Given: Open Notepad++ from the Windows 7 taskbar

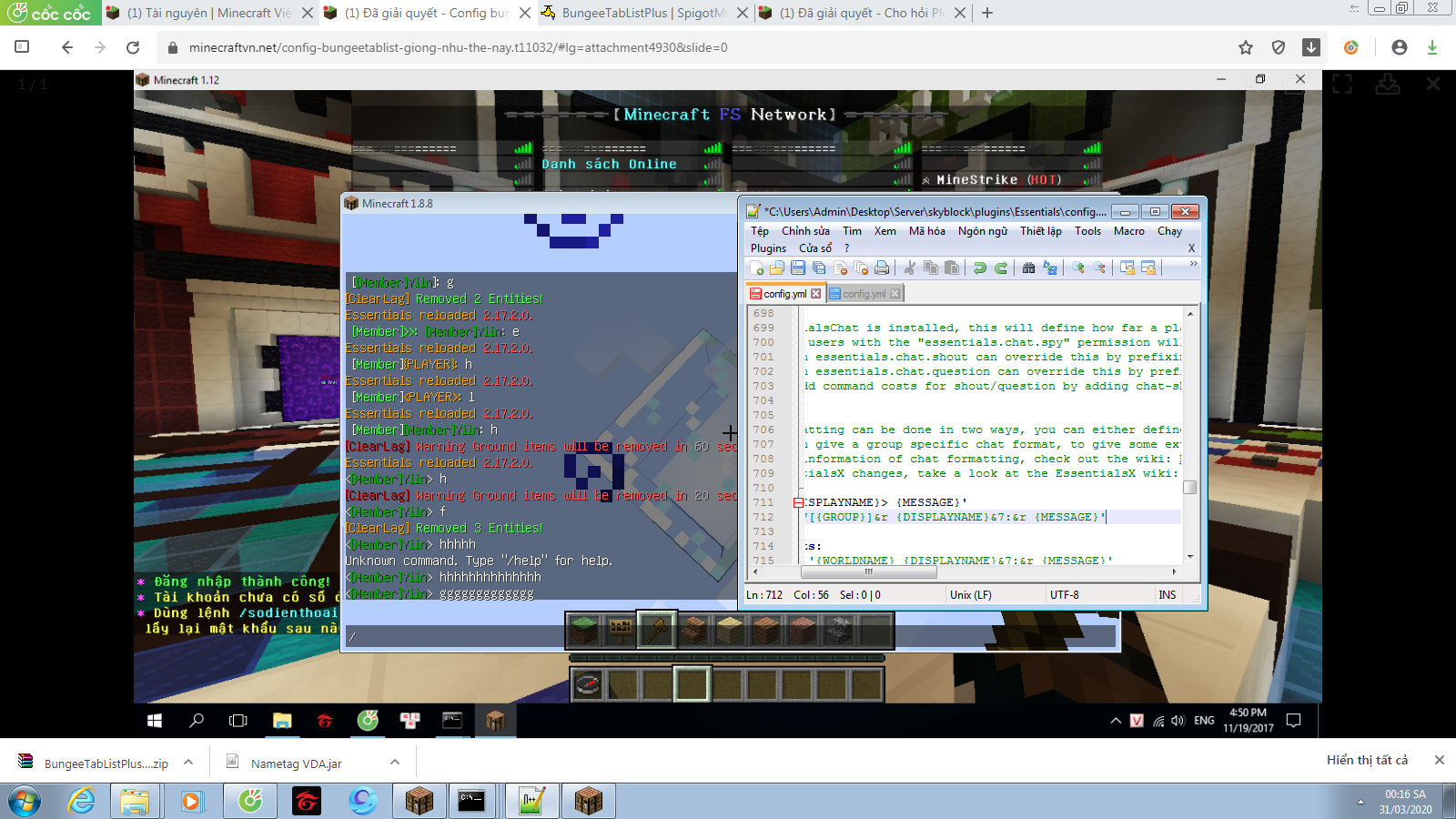Looking at the screenshot, I should pos(531,802).
